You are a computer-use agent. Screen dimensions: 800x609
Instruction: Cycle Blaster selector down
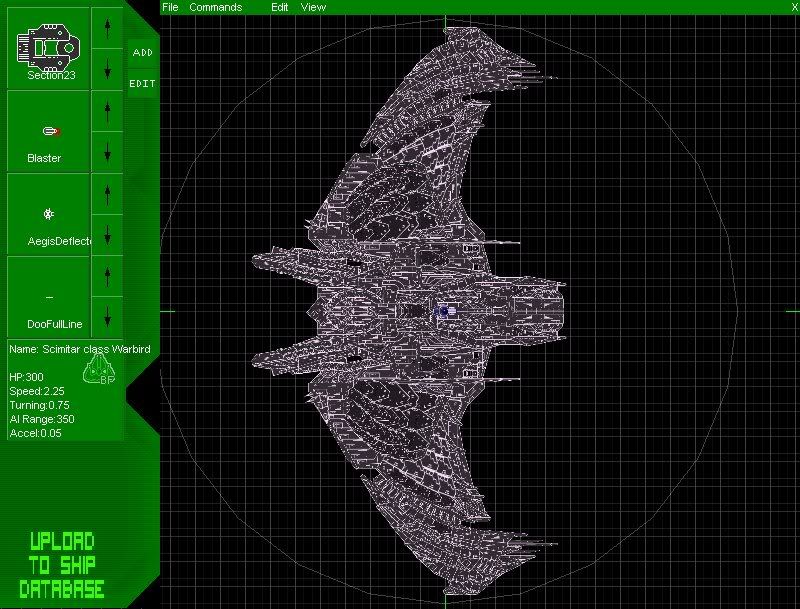(107, 151)
